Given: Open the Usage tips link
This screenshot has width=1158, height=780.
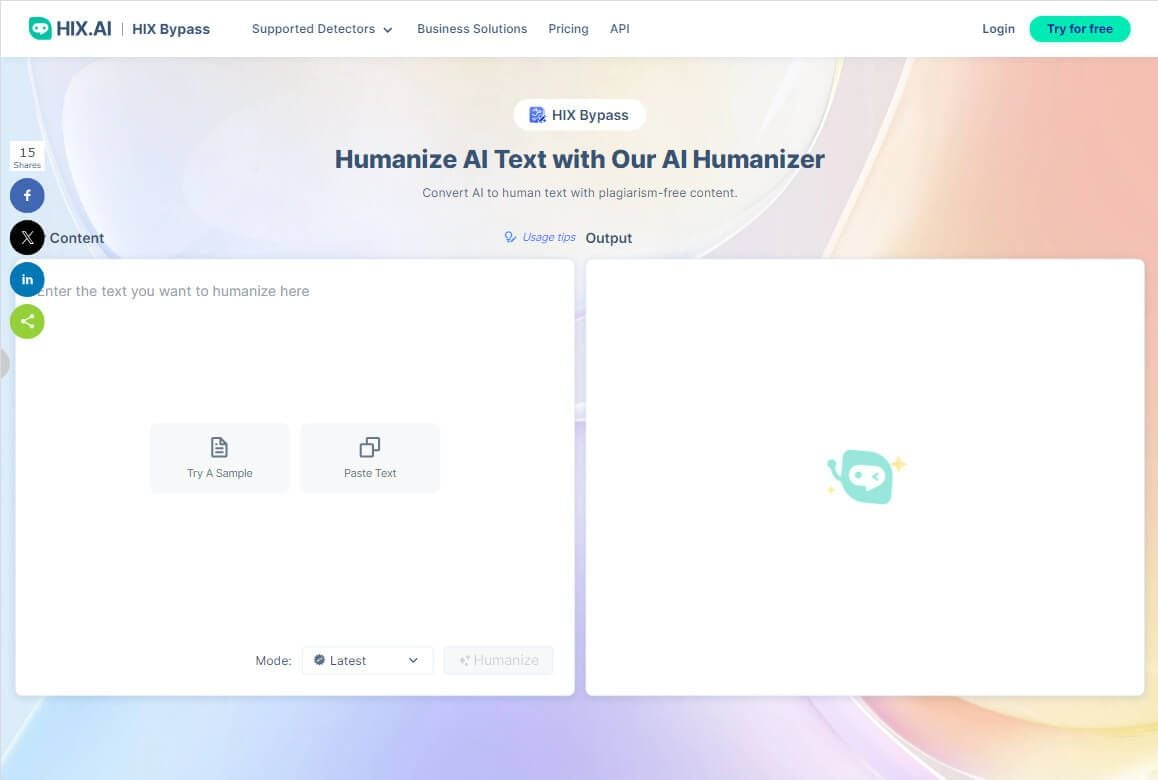Looking at the screenshot, I should click(541, 238).
